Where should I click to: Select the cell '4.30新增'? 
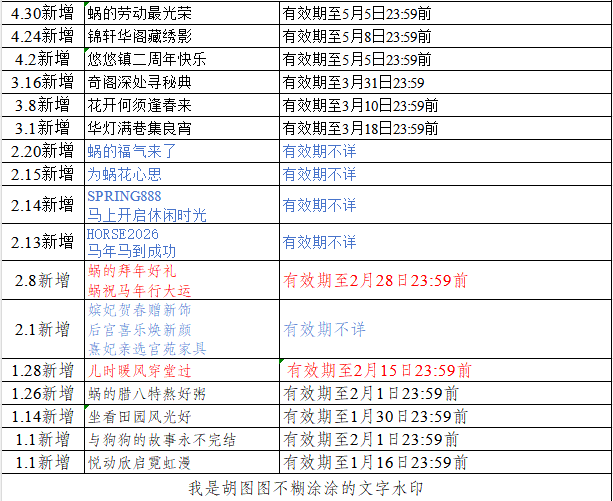tap(43, 14)
